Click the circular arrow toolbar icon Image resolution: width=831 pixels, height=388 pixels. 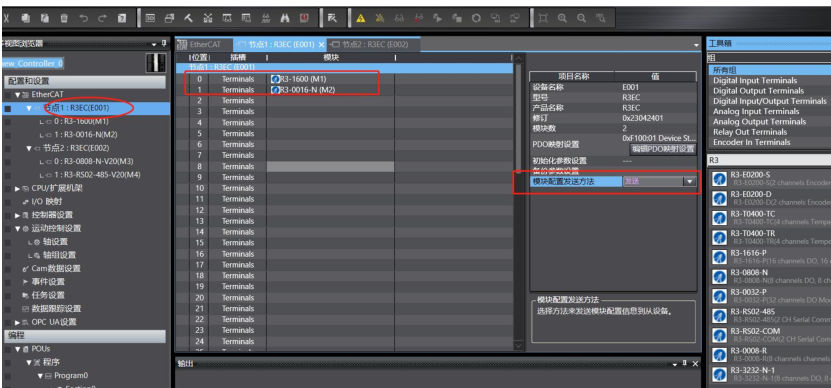[x=476, y=18]
